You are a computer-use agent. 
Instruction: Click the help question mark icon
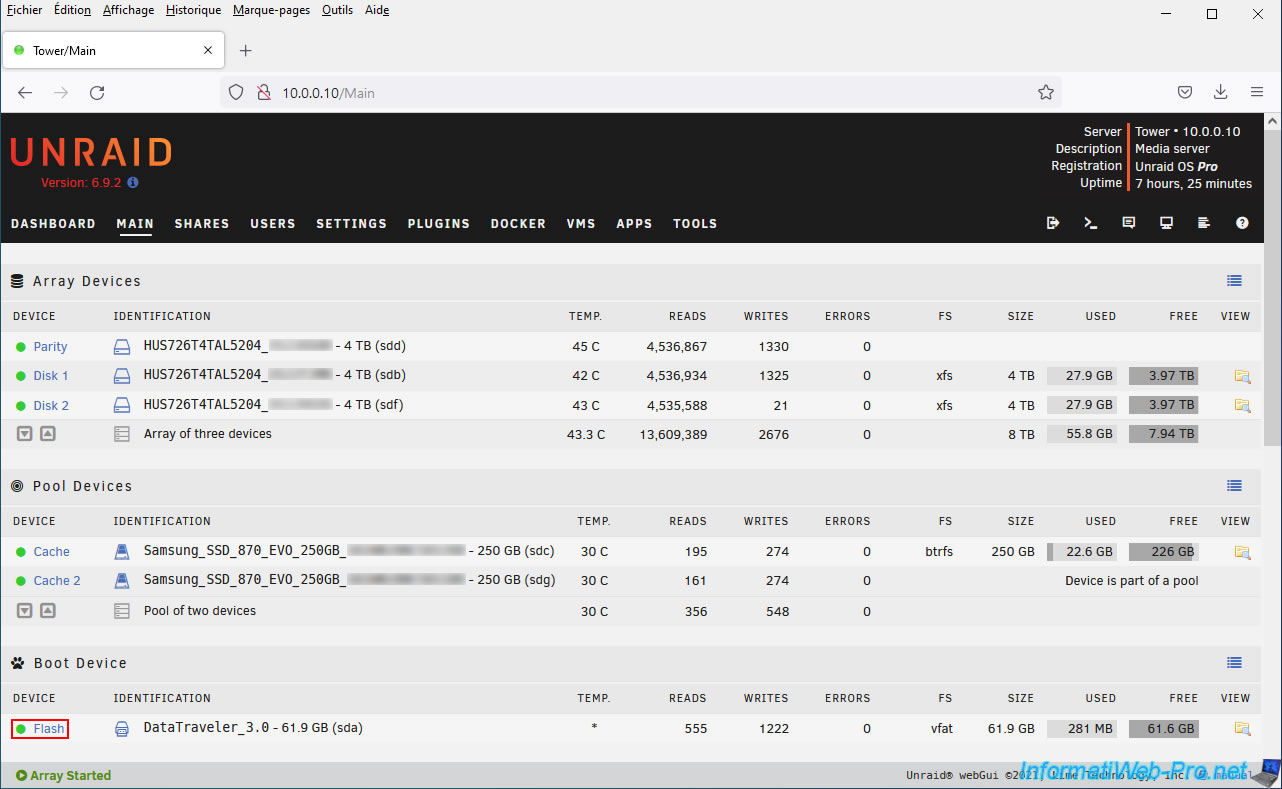click(1242, 223)
